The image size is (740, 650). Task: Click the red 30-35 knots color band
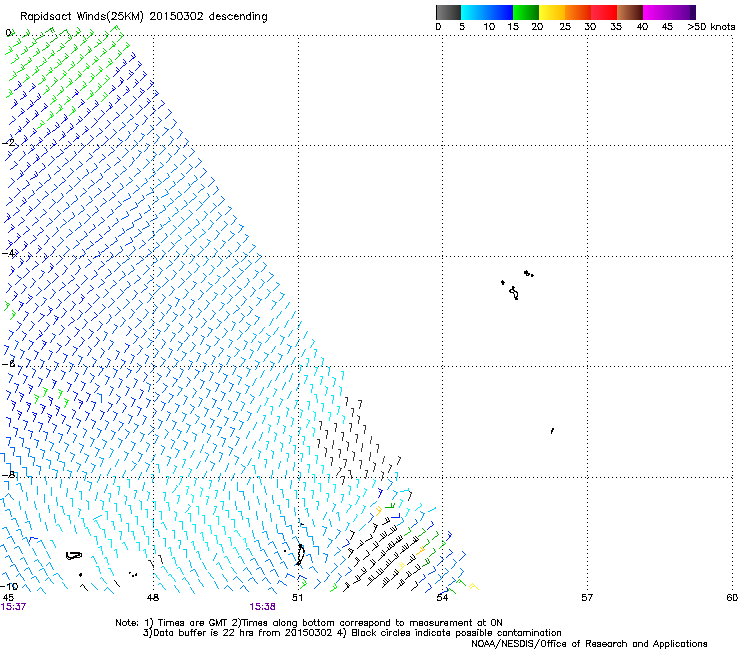(604, 12)
